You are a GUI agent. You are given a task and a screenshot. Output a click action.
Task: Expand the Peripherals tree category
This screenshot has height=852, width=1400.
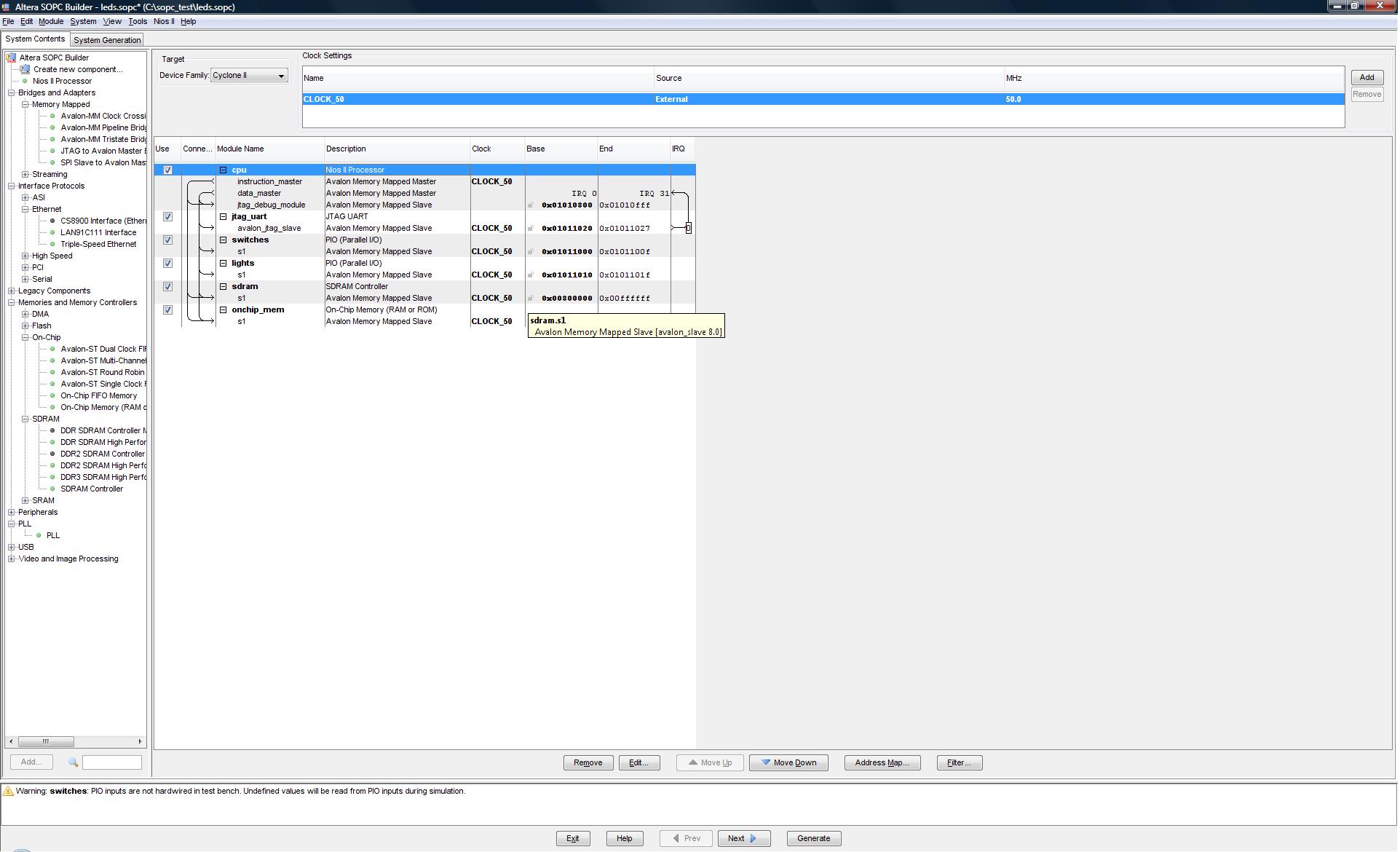pos(12,512)
